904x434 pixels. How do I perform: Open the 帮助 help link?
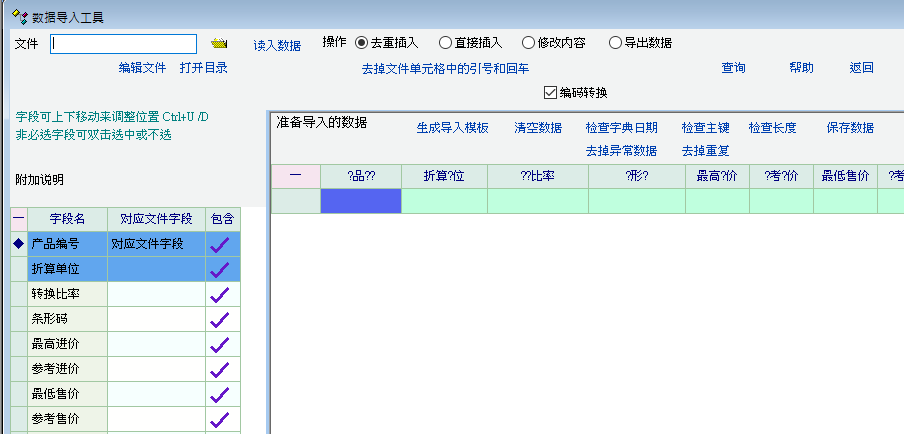tap(801, 68)
